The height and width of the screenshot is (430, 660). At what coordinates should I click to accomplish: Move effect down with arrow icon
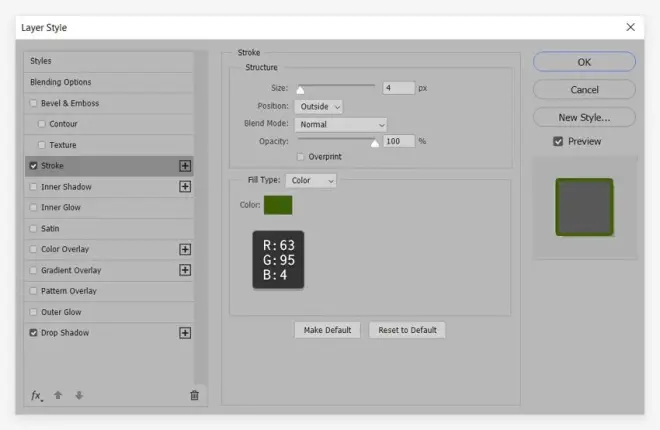[x=79, y=395]
